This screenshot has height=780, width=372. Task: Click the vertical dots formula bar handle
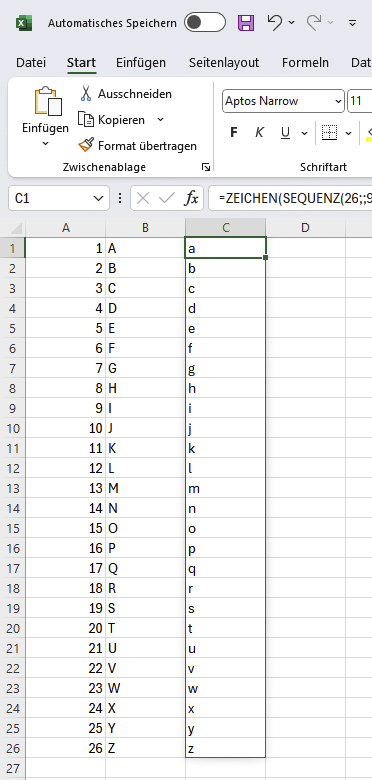coord(119,199)
